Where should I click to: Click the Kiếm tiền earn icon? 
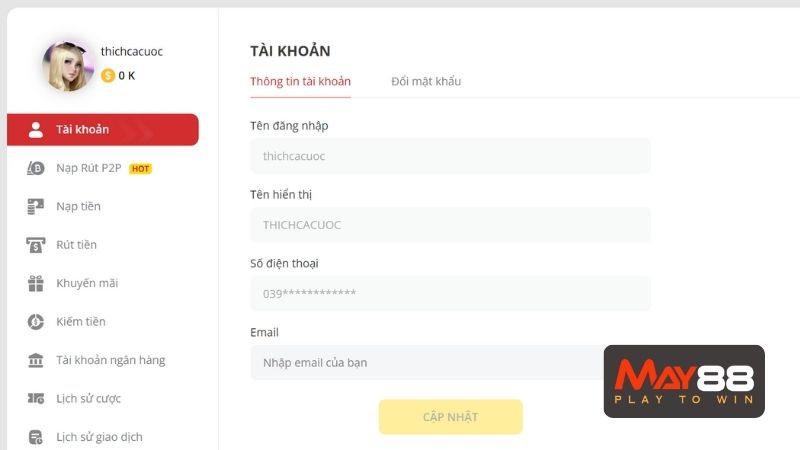[36, 321]
